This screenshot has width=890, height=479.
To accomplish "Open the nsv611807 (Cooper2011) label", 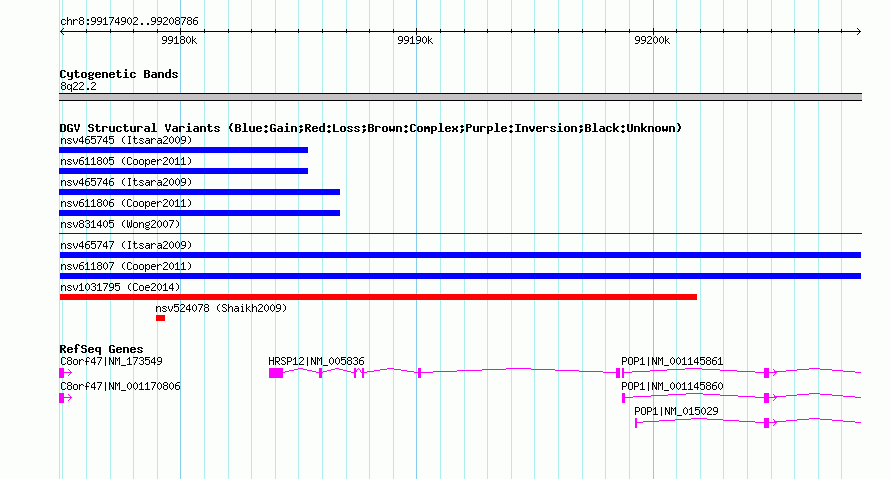I will [126, 266].
